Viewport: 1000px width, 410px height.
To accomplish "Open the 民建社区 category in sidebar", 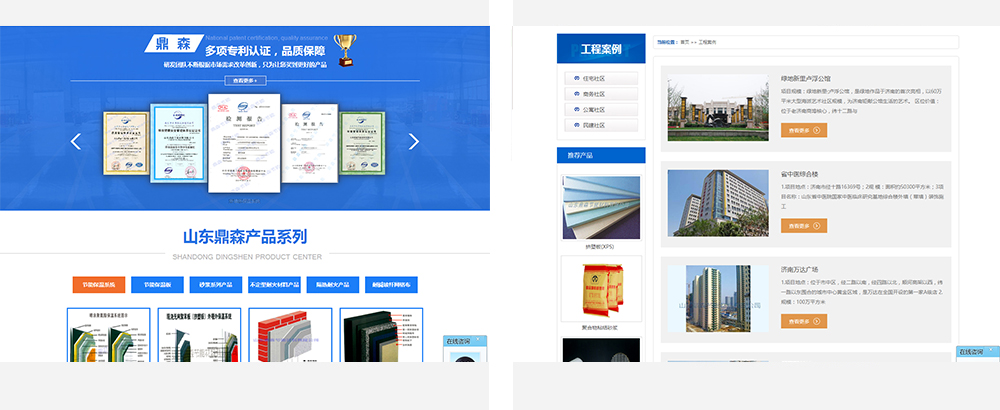I will click(x=601, y=126).
